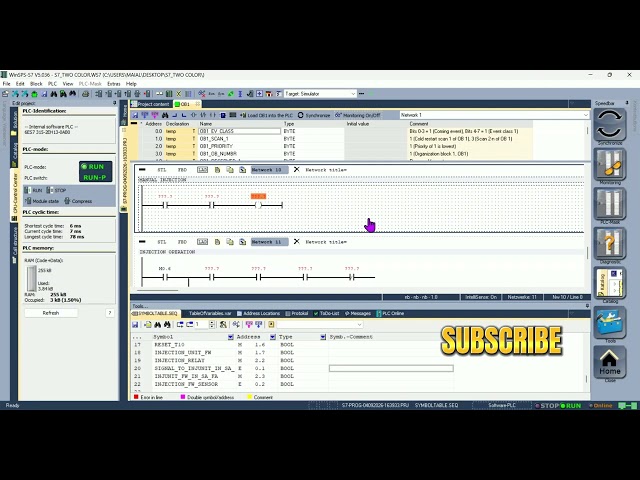Image resolution: width=640 pixels, height=480 pixels.
Task: Open the Network 1 selection dropdown
Action: coord(586,115)
